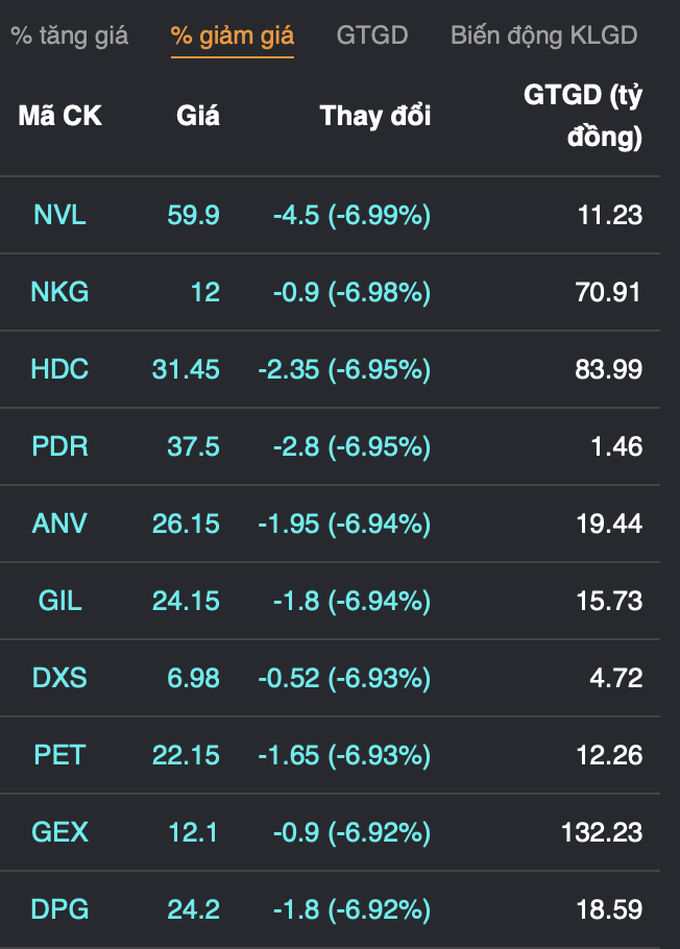This screenshot has height=949, width=680.
Task: Select the HDC stock symbol
Action: 60,369
